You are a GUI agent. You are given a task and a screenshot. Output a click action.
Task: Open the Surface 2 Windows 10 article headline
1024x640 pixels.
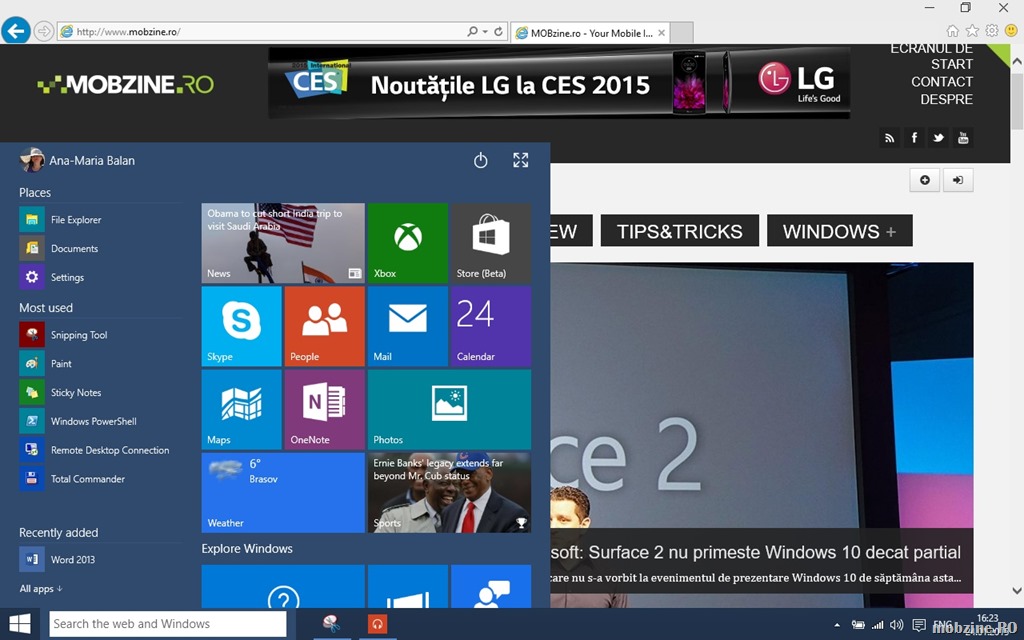756,552
